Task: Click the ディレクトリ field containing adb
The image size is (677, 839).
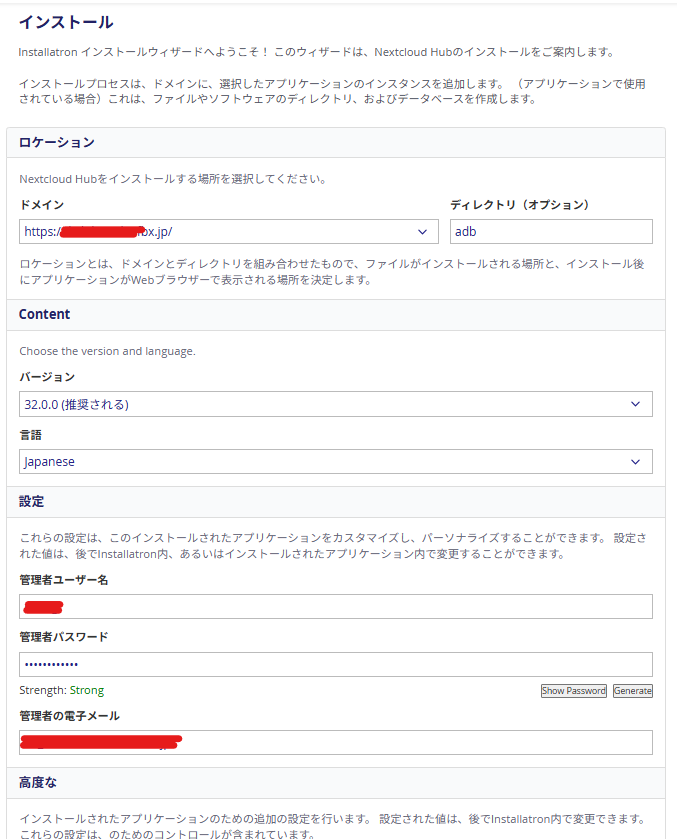Action: point(551,232)
